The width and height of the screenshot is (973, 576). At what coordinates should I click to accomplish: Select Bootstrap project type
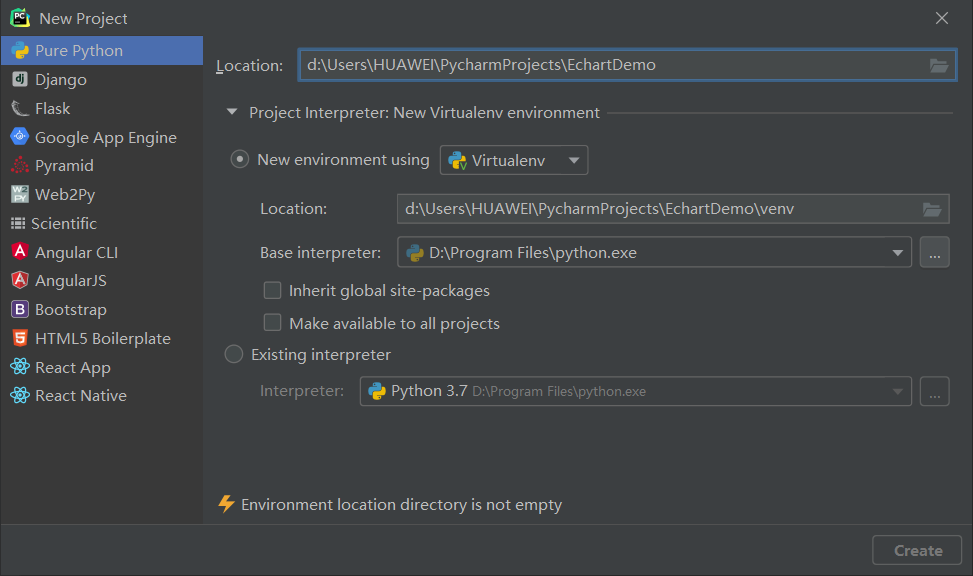[102, 310]
